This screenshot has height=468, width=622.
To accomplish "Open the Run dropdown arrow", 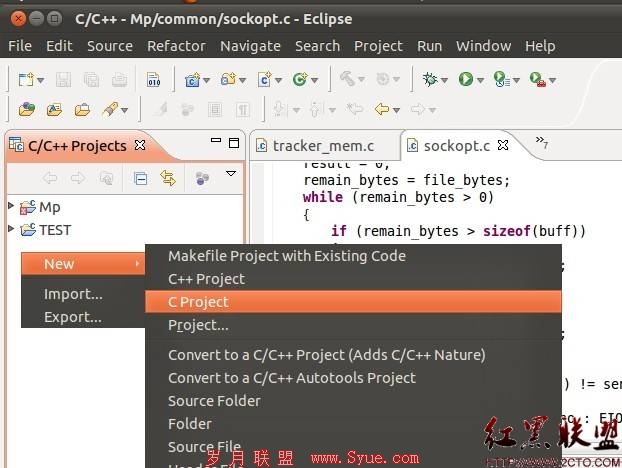I will (x=480, y=81).
